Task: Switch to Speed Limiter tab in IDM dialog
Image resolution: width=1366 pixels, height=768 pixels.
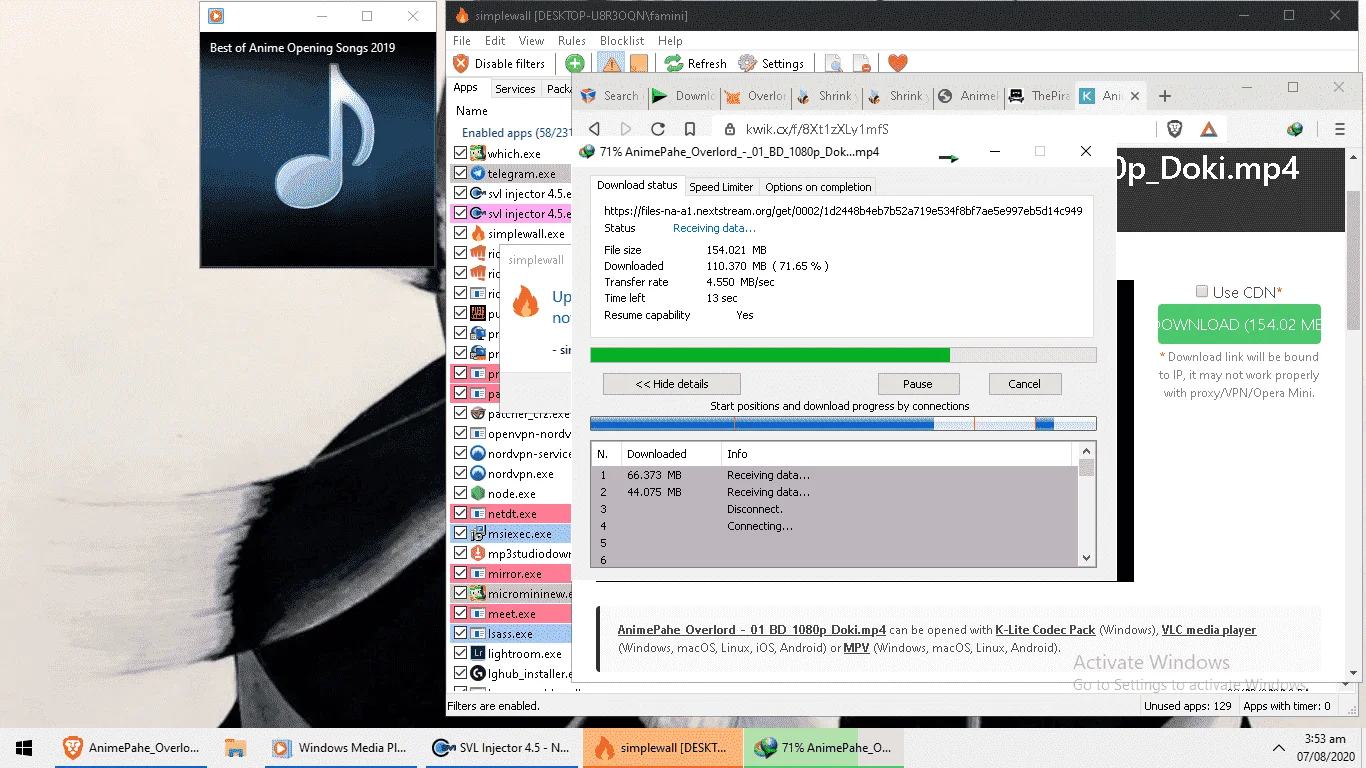Action: (721, 187)
